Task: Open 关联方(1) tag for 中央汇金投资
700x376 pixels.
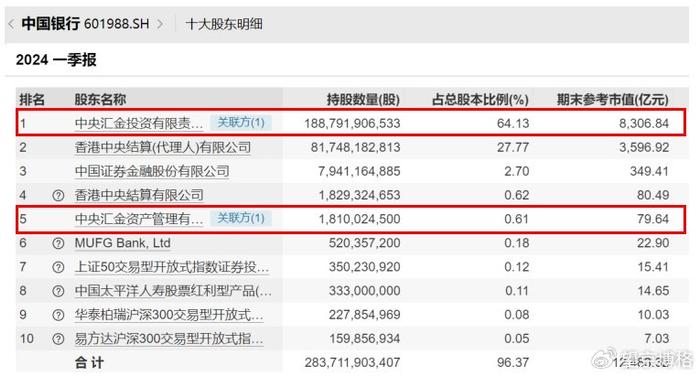Action: click(241, 122)
